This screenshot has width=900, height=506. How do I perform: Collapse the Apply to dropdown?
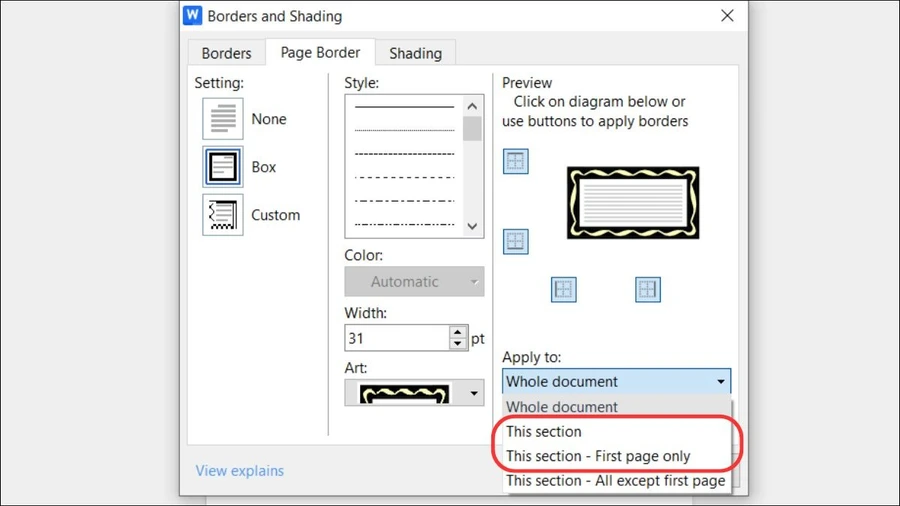(720, 382)
